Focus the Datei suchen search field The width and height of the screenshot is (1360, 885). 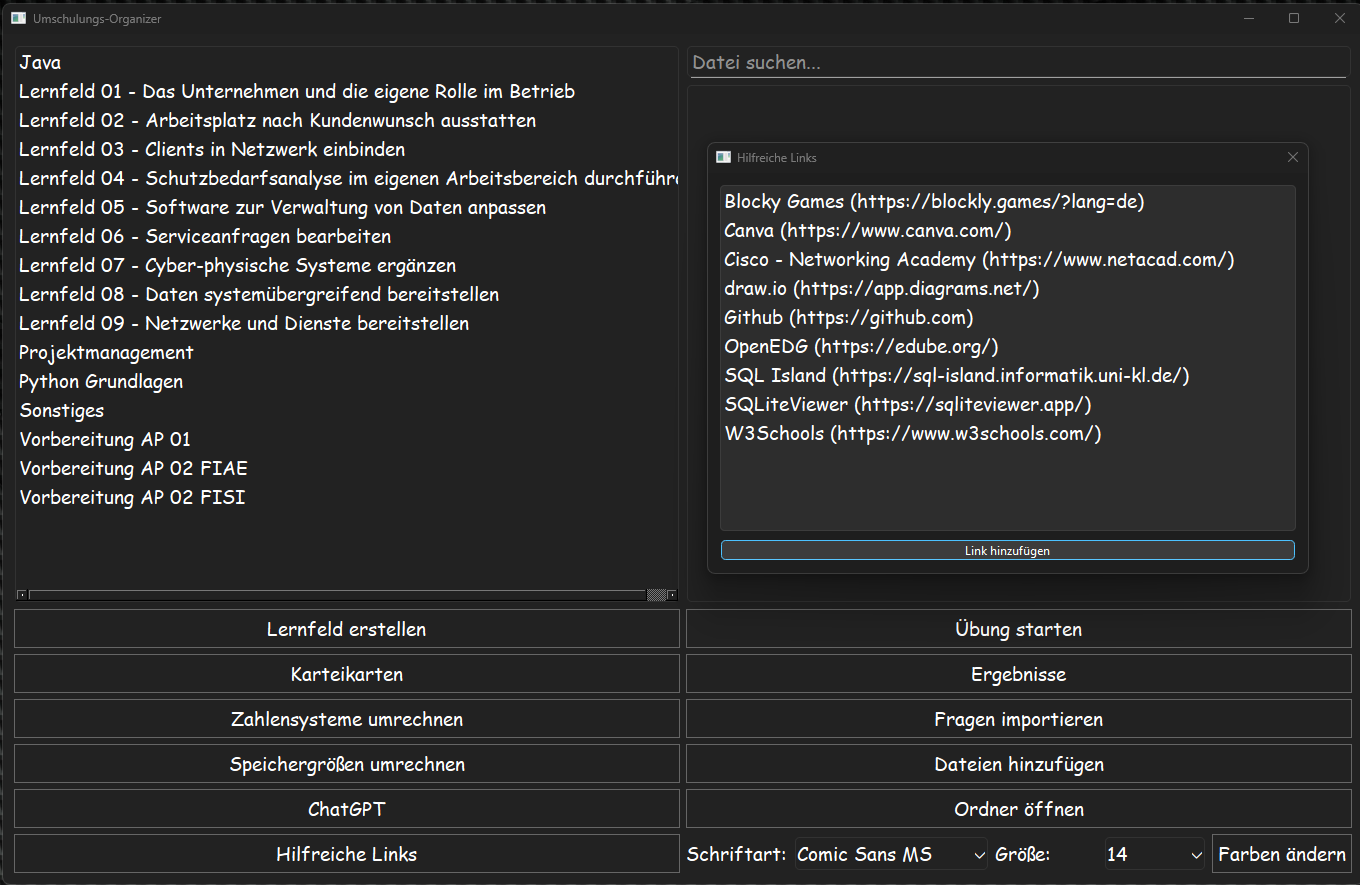(x=1018, y=62)
